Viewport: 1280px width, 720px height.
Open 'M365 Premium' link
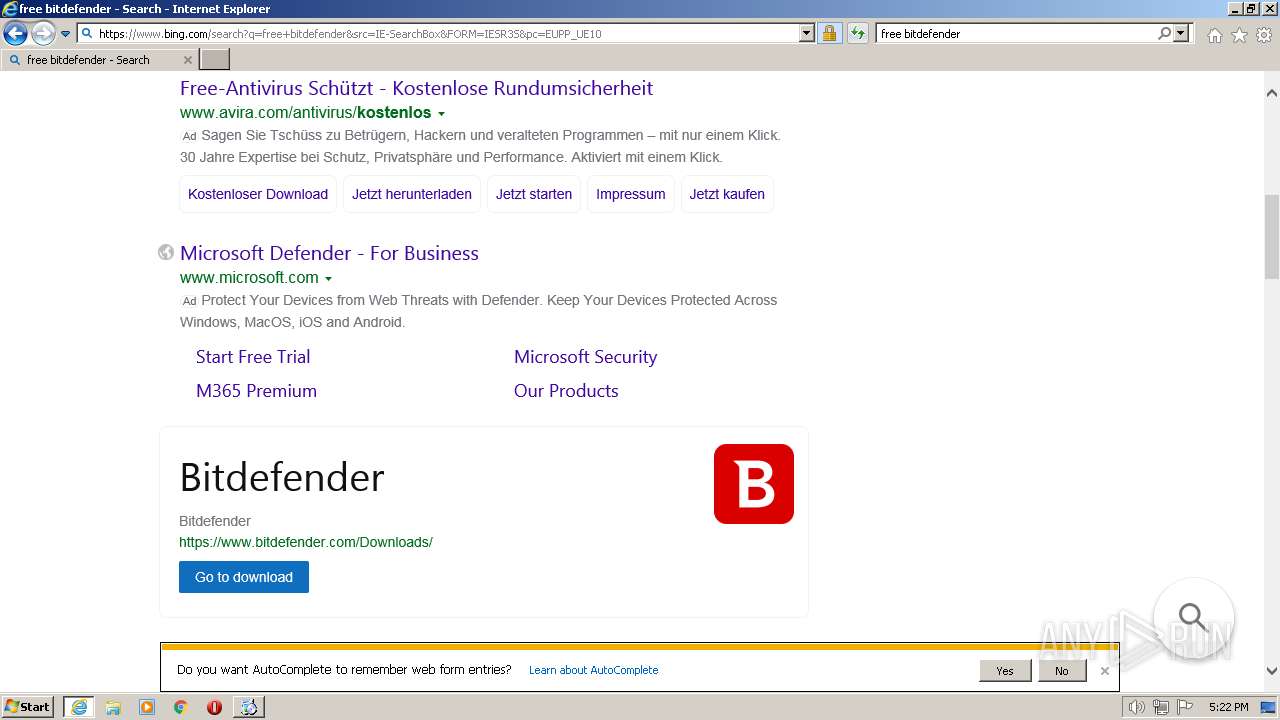256,391
